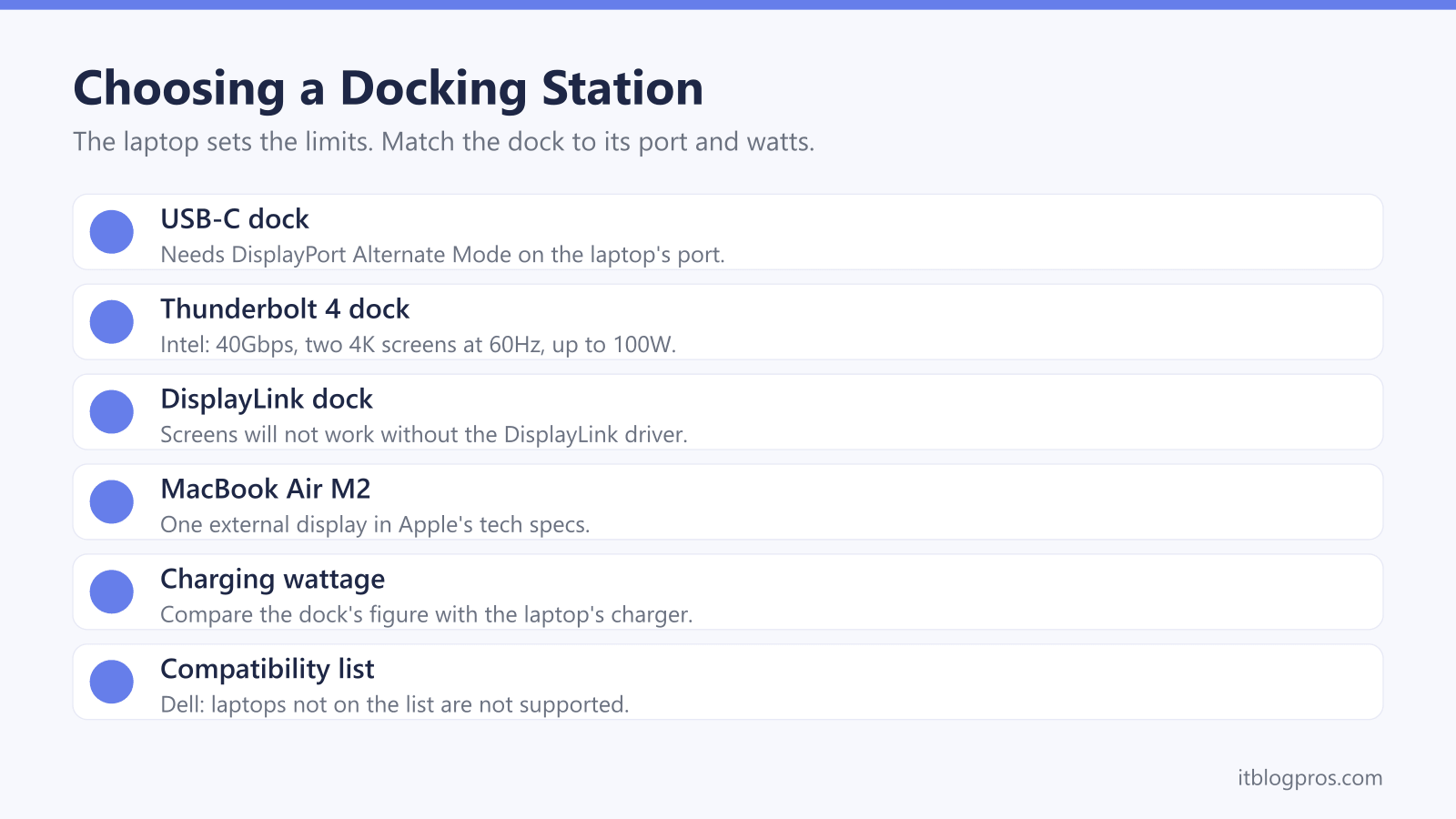Select the 'Choosing a Docking Station' title
This screenshot has height=819, width=1456.
pyautogui.click(x=388, y=89)
